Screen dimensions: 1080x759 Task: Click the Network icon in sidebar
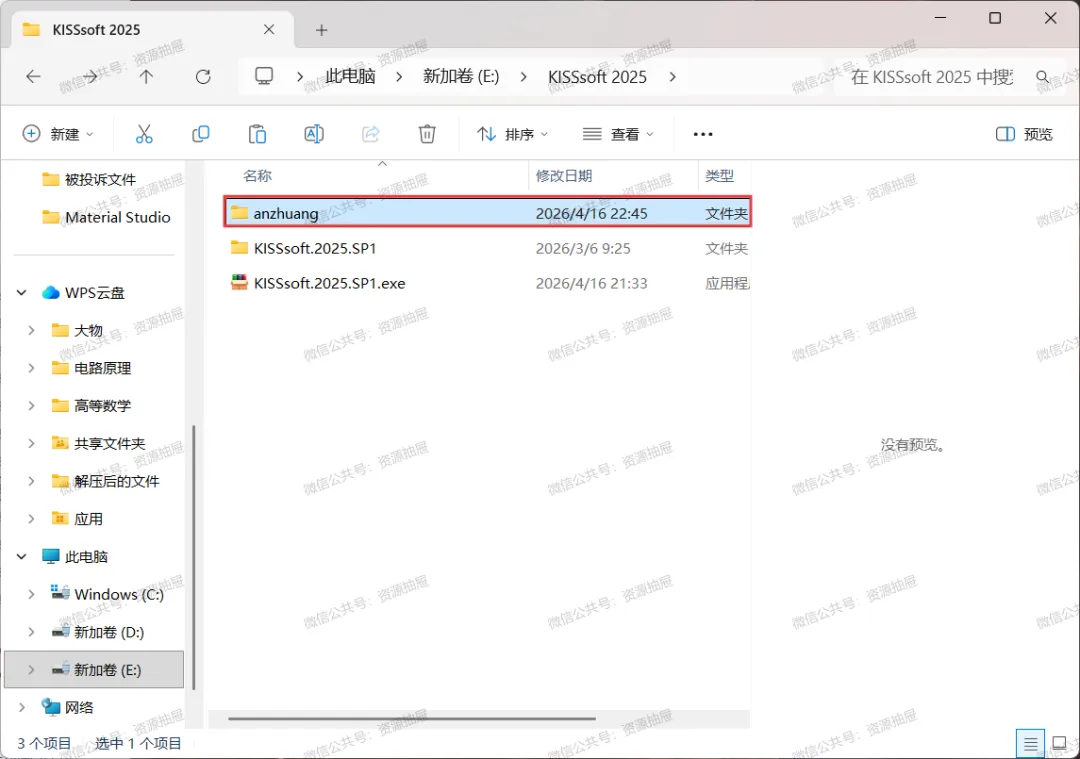(x=50, y=707)
